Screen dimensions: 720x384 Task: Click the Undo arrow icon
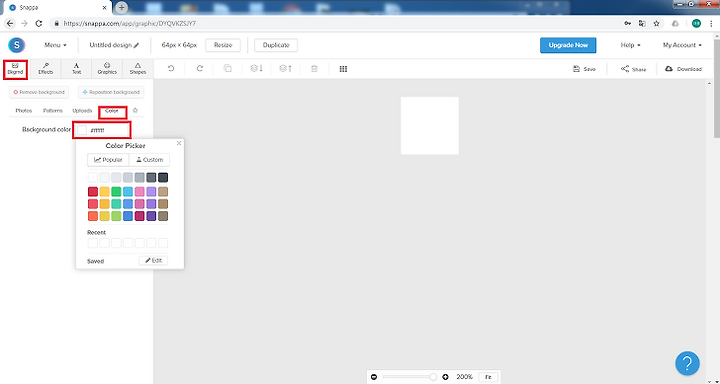[171, 69]
